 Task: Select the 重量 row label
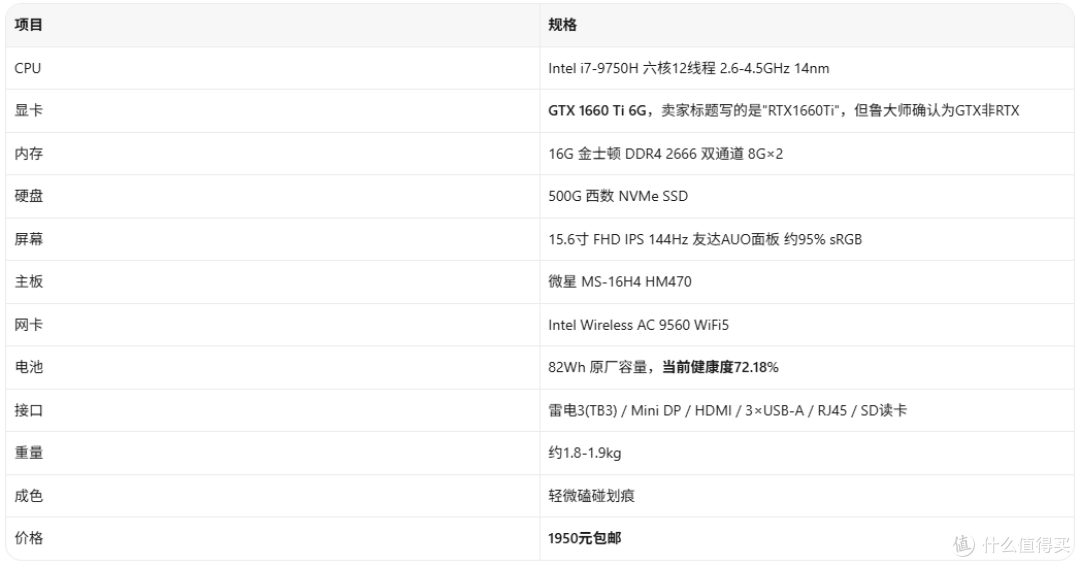(28, 453)
